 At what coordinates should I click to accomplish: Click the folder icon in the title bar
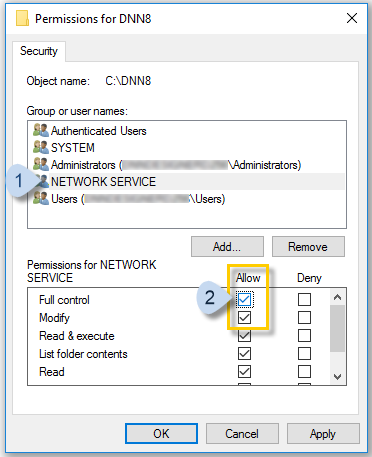pyautogui.click(x=23, y=18)
